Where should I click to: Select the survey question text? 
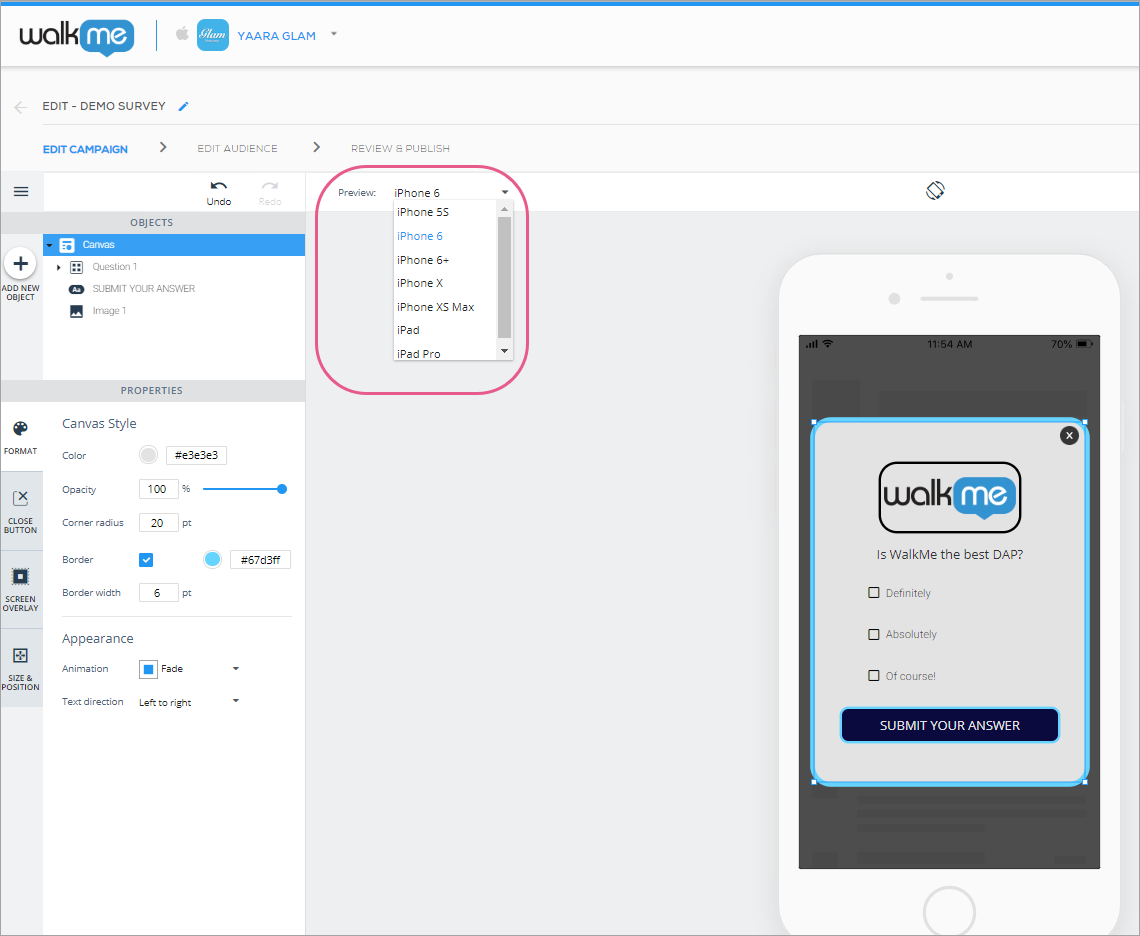(950, 554)
